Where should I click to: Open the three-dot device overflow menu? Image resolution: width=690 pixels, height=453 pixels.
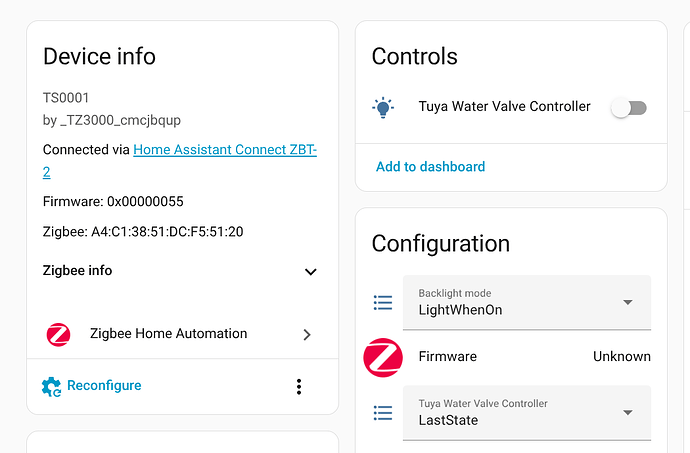(x=298, y=386)
